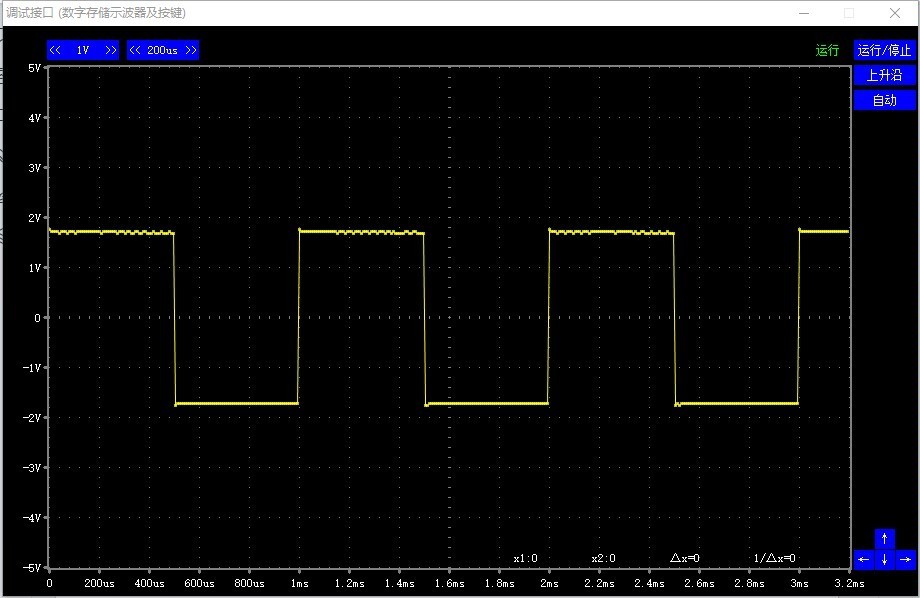Screen dimensions: 920x598
Task: Decrease voltage scale with left << arrows
Action: [x=55, y=50]
